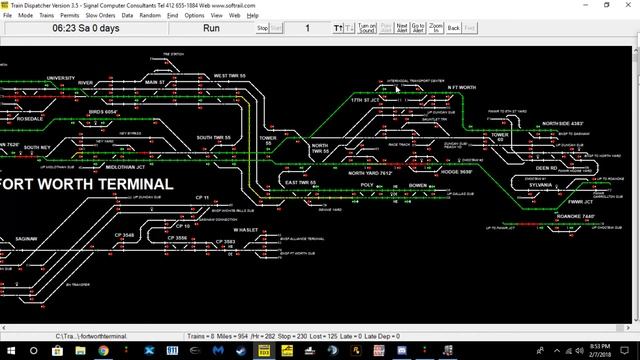Click the taskbar clock showing 8:53 PM
Screen dimensions: 640x360
click(600, 351)
